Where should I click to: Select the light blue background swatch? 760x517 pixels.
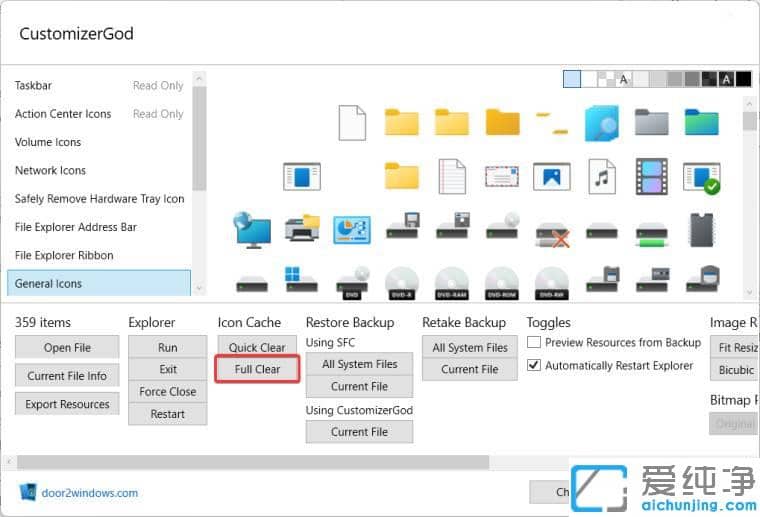click(571, 79)
